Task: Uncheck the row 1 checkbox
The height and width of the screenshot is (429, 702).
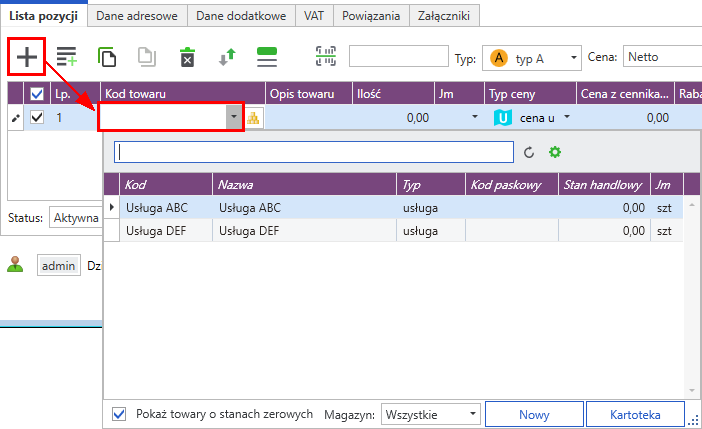Action: [x=37, y=118]
